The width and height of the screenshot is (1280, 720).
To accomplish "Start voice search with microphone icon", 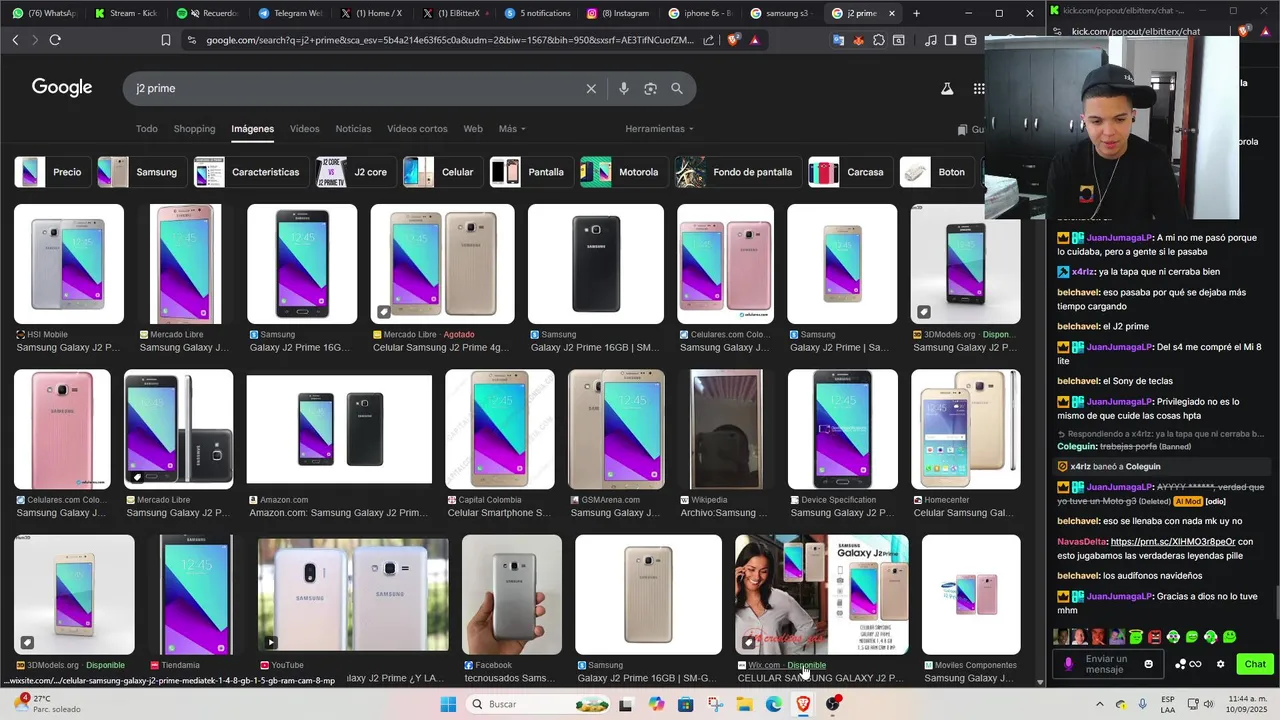I will 623,89.
